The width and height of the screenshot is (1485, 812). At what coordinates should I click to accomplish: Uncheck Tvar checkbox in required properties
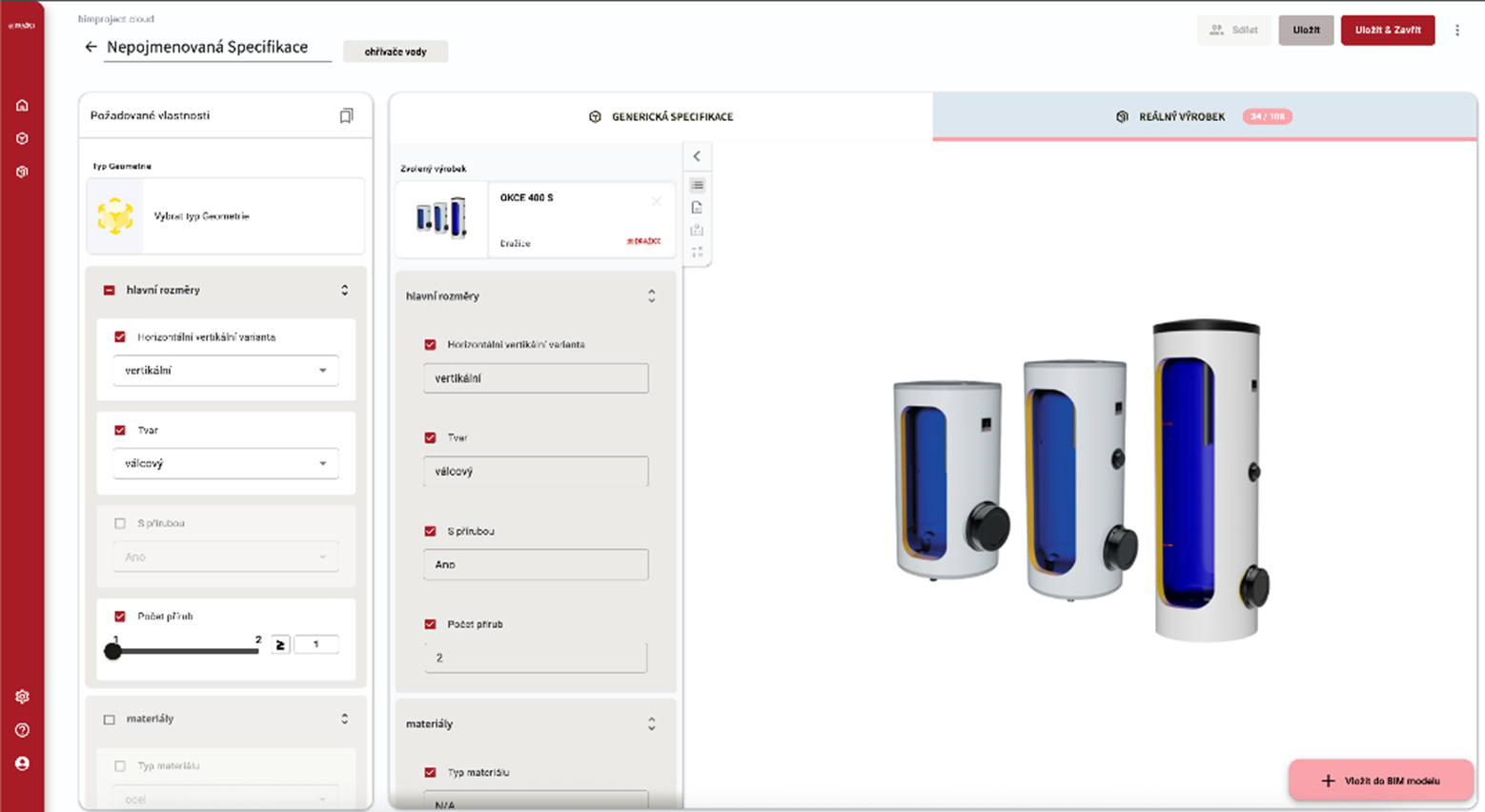(120, 430)
